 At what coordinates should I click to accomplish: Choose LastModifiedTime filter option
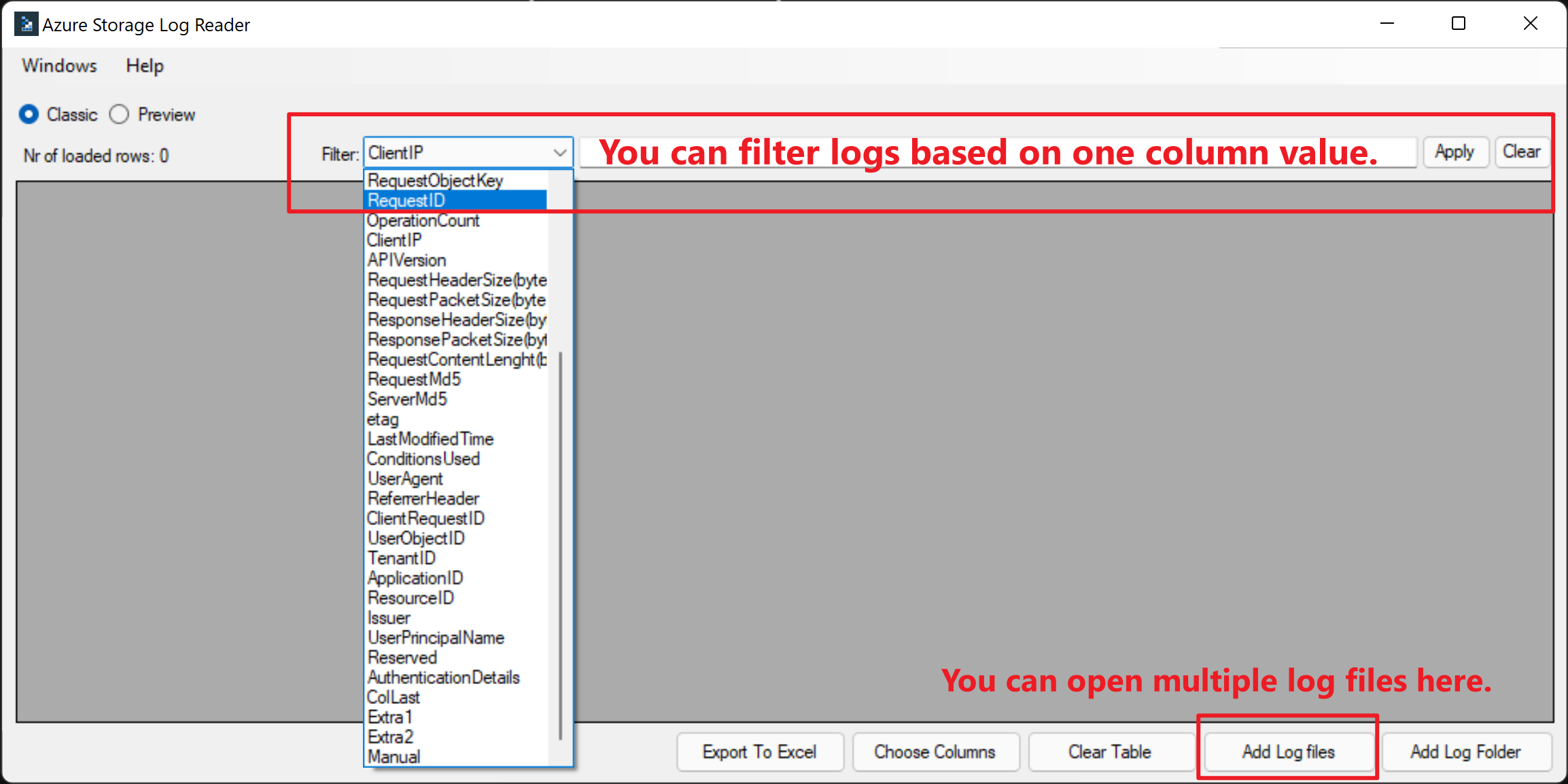[430, 439]
